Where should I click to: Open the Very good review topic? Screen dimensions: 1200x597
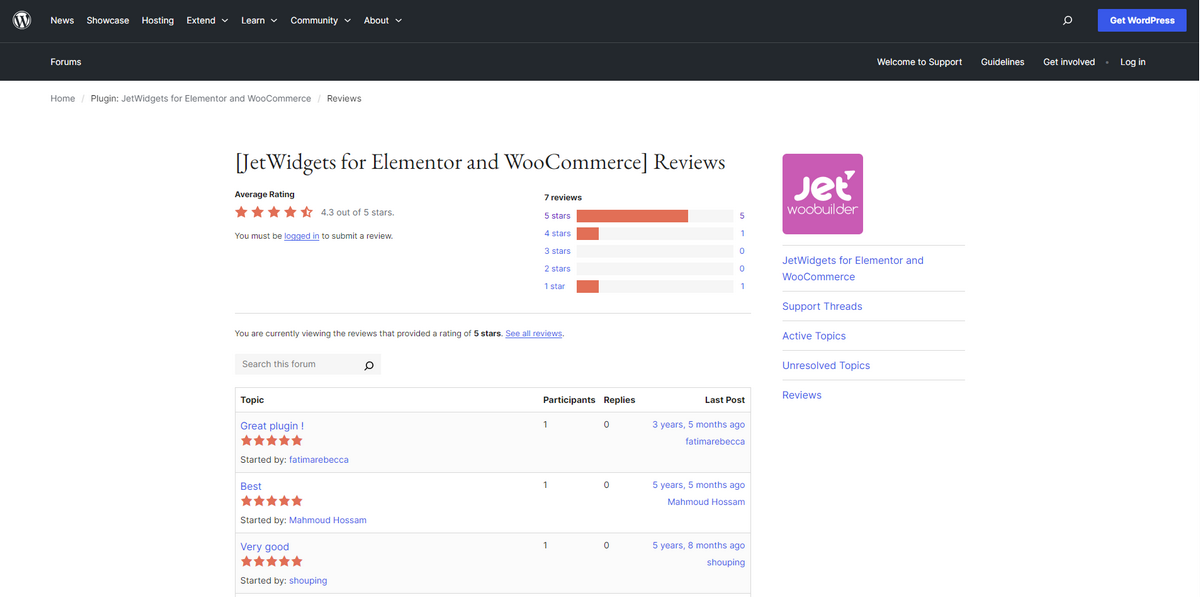tap(265, 547)
